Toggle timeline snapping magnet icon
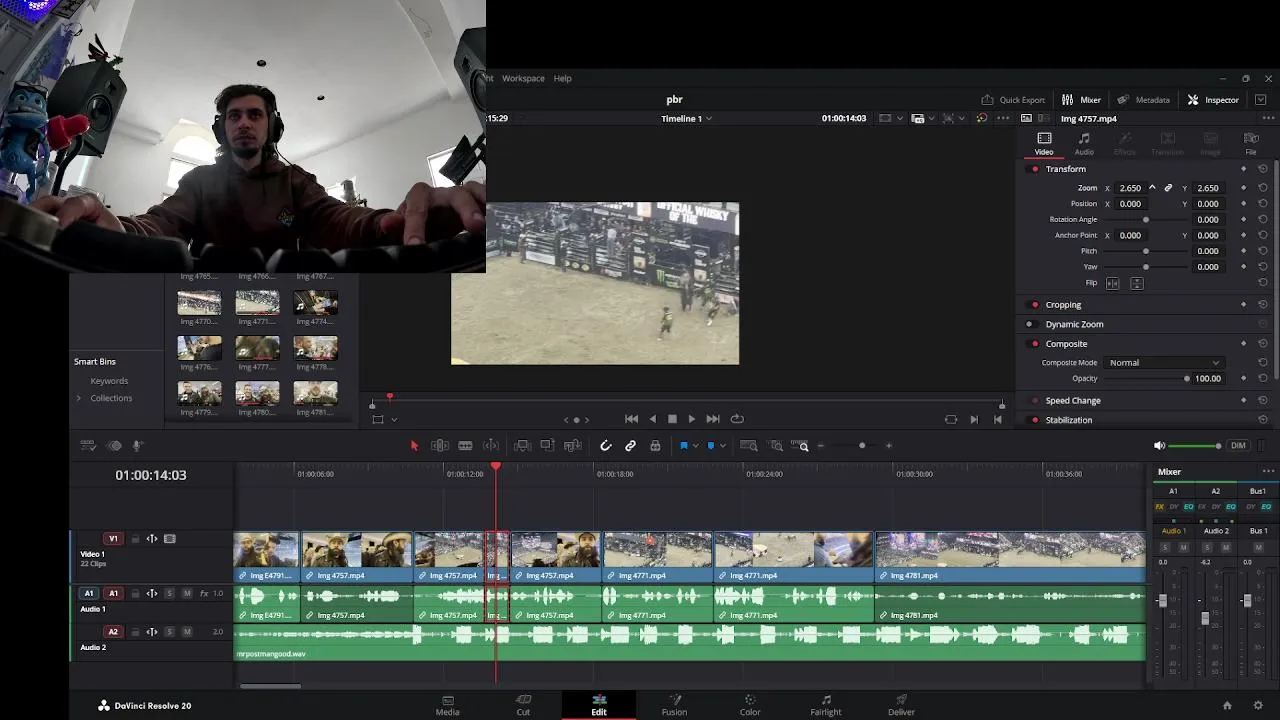 (605, 446)
